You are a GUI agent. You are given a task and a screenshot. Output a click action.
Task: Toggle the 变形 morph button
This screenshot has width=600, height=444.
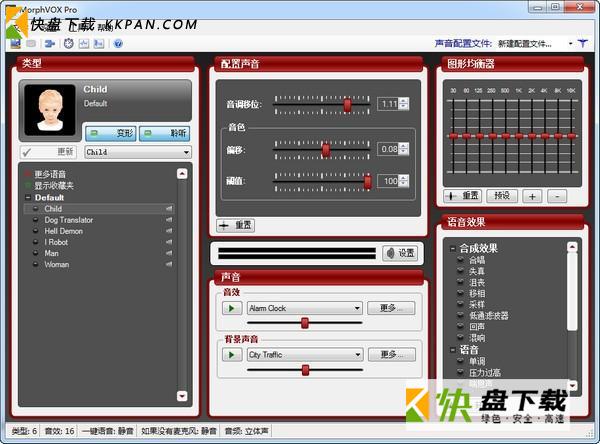[111, 133]
